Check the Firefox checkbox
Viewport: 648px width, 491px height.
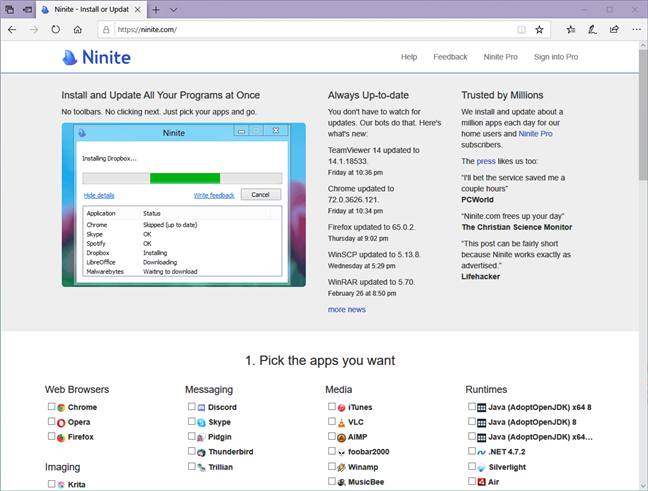[51, 436]
